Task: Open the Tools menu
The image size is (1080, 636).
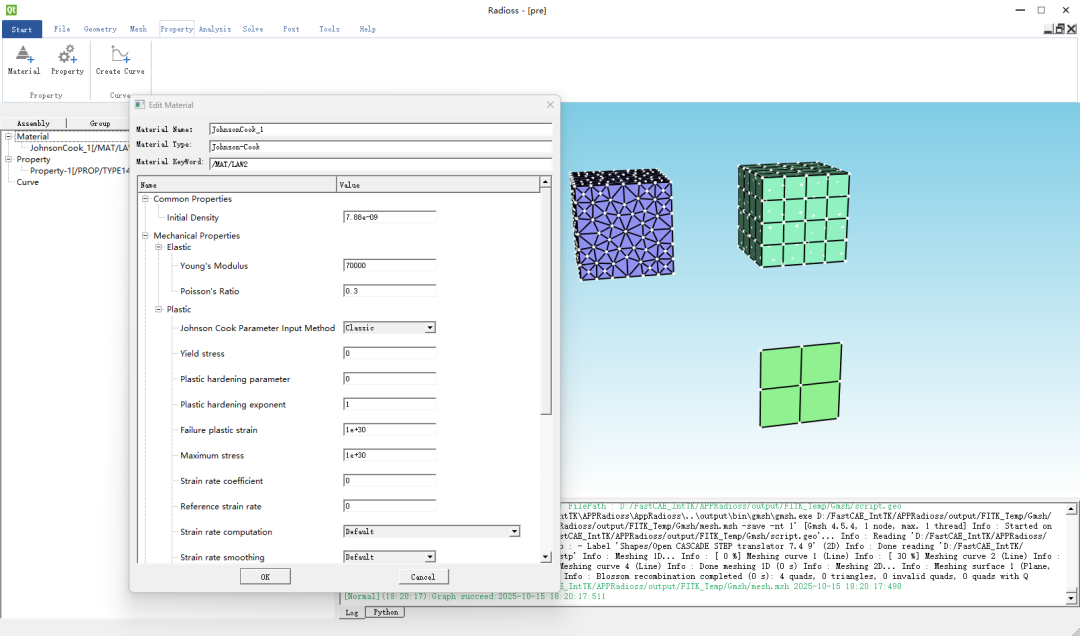Action: pyautogui.click(x=329, y=29)
